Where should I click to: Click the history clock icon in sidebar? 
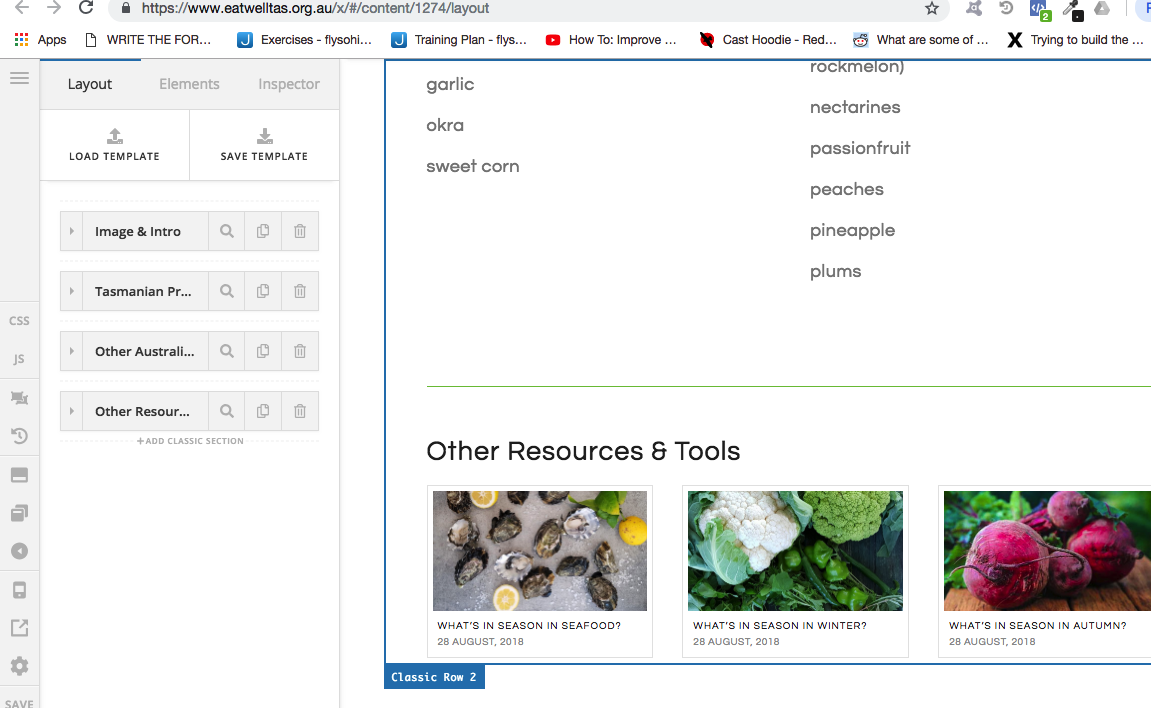coord(20,436)
